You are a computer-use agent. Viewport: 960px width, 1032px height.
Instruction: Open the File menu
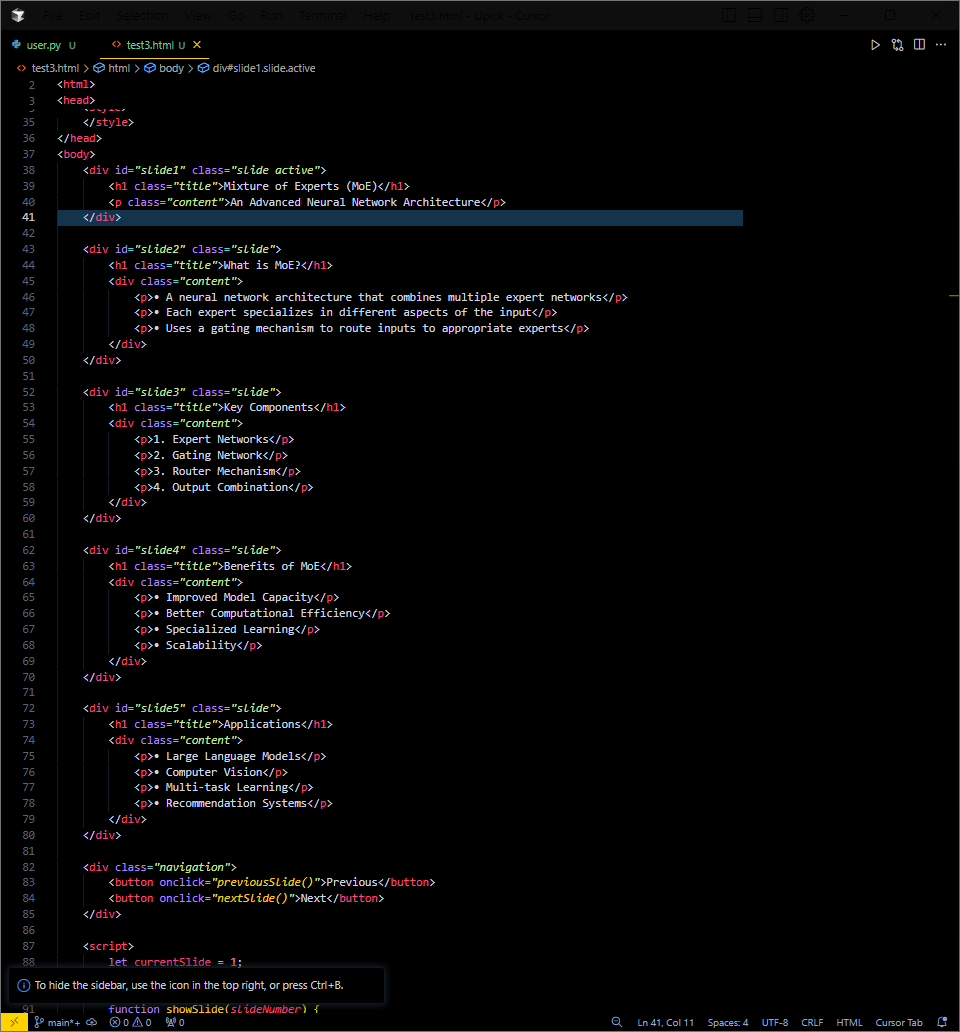point(53,15)
